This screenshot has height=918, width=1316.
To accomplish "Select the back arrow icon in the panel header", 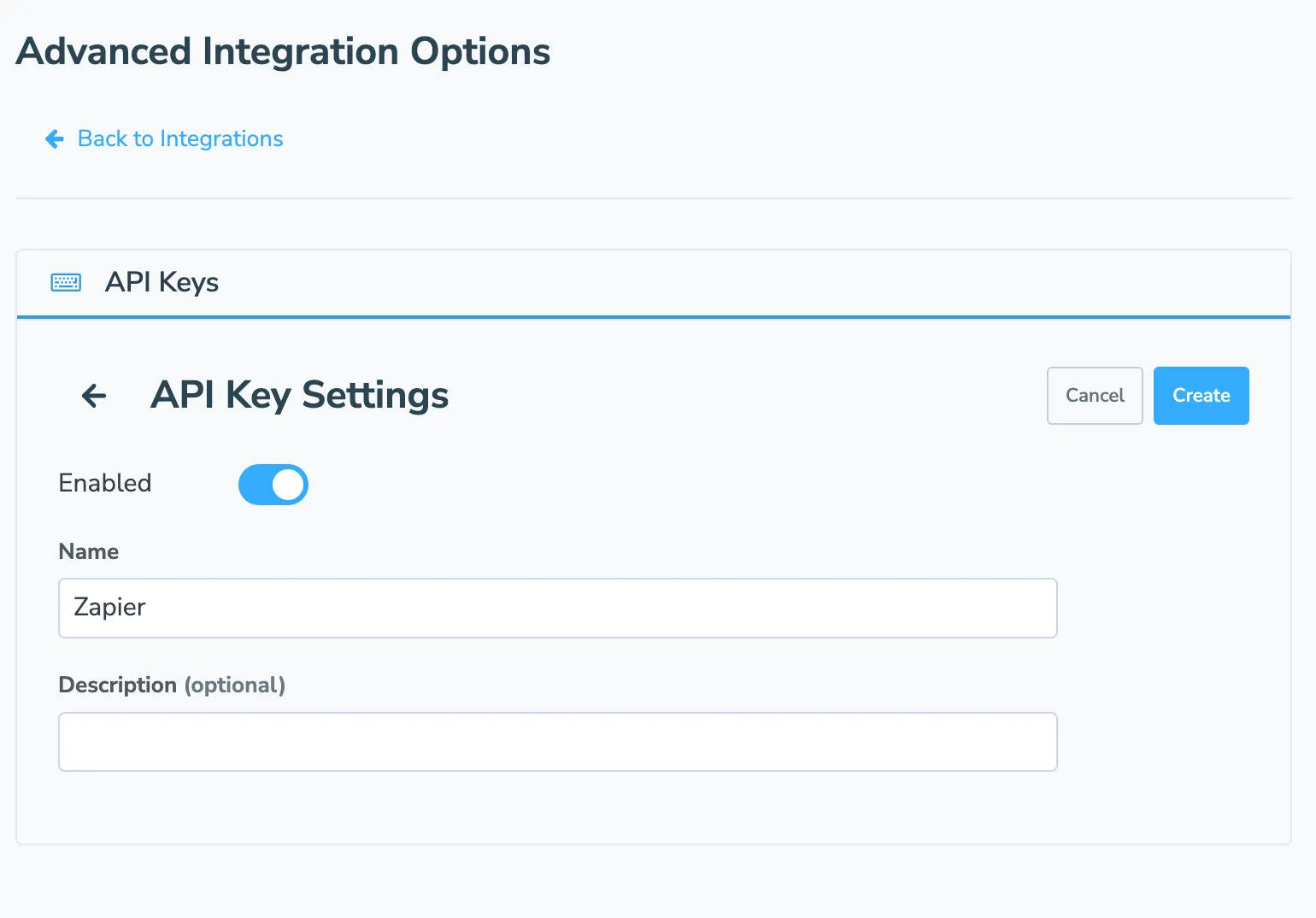I will [x=93, y=395].
